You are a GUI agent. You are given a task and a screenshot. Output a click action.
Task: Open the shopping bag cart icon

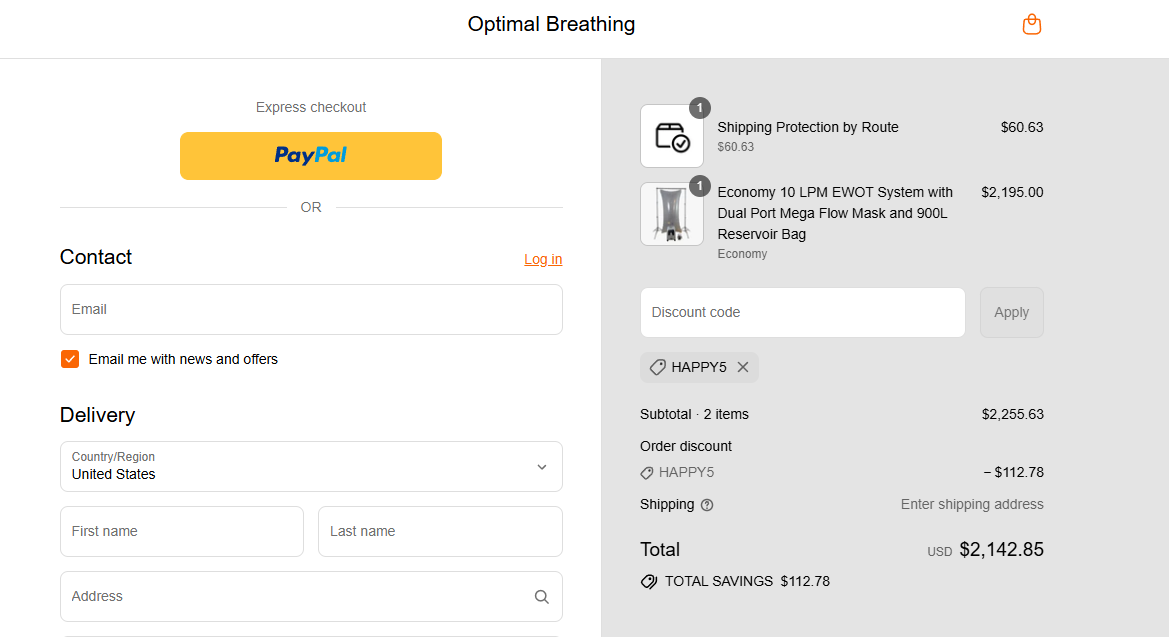click(x=1031, y=25)
